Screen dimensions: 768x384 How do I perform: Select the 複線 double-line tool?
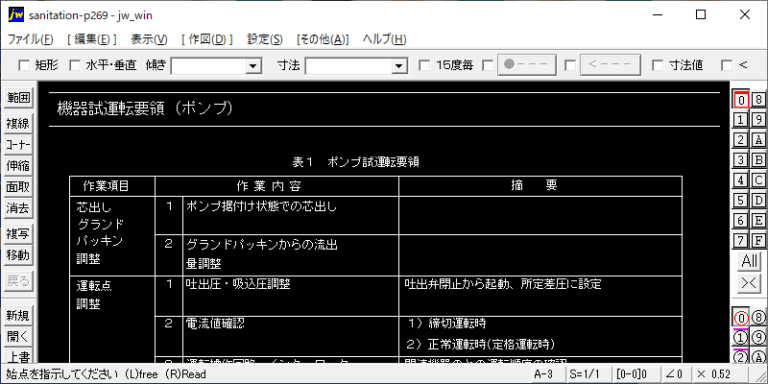(19, 124)
